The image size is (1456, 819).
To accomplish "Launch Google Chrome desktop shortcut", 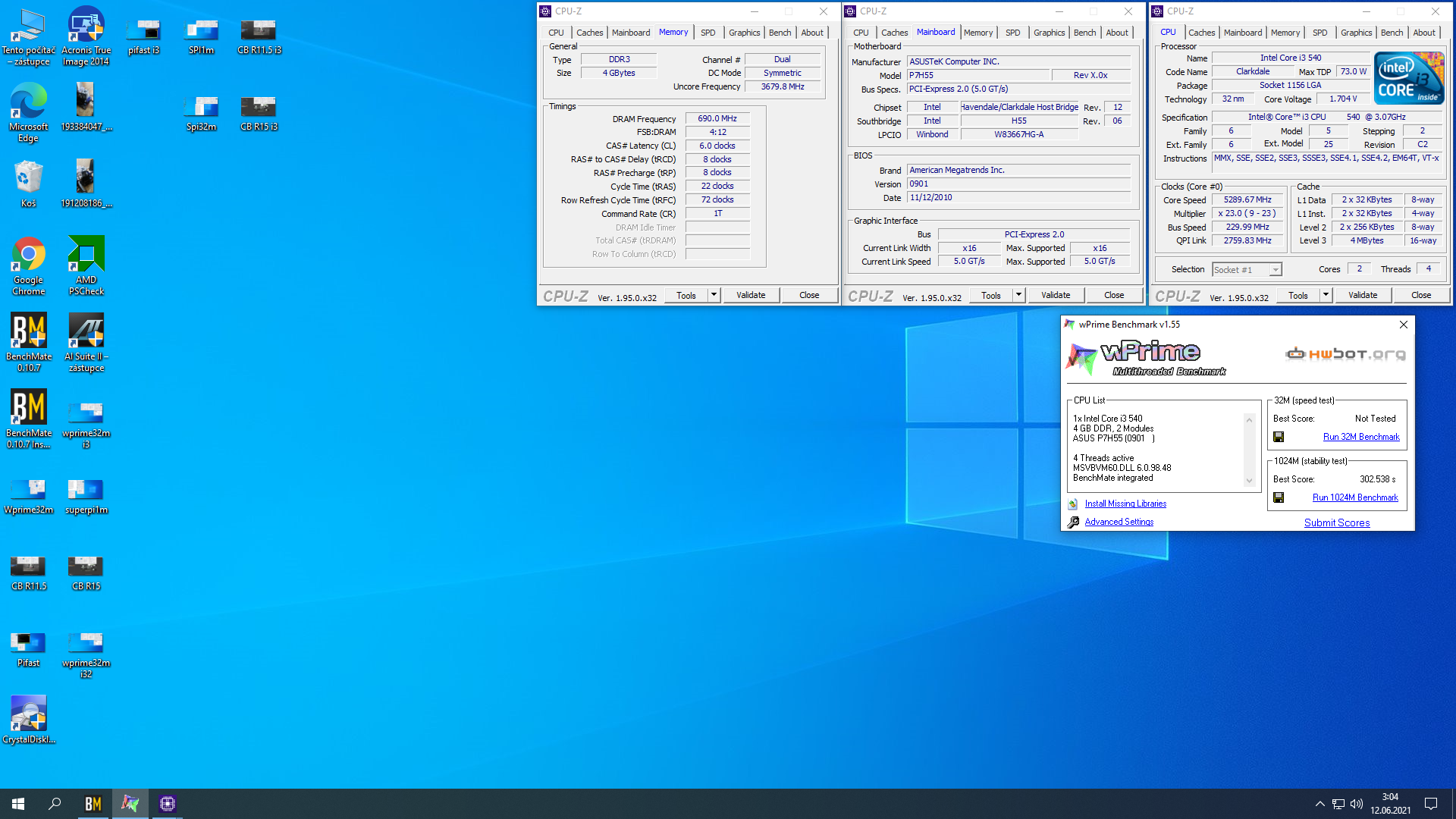I will pos(28,265).
